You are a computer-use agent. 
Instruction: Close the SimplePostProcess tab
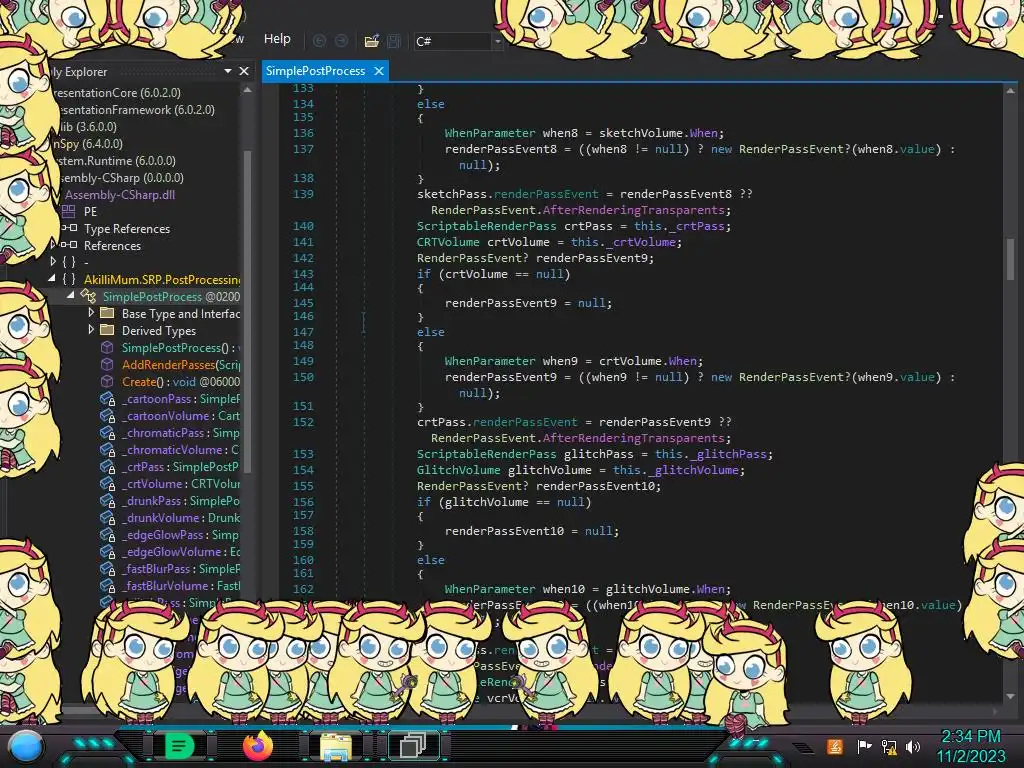click(x=379, y=71)
